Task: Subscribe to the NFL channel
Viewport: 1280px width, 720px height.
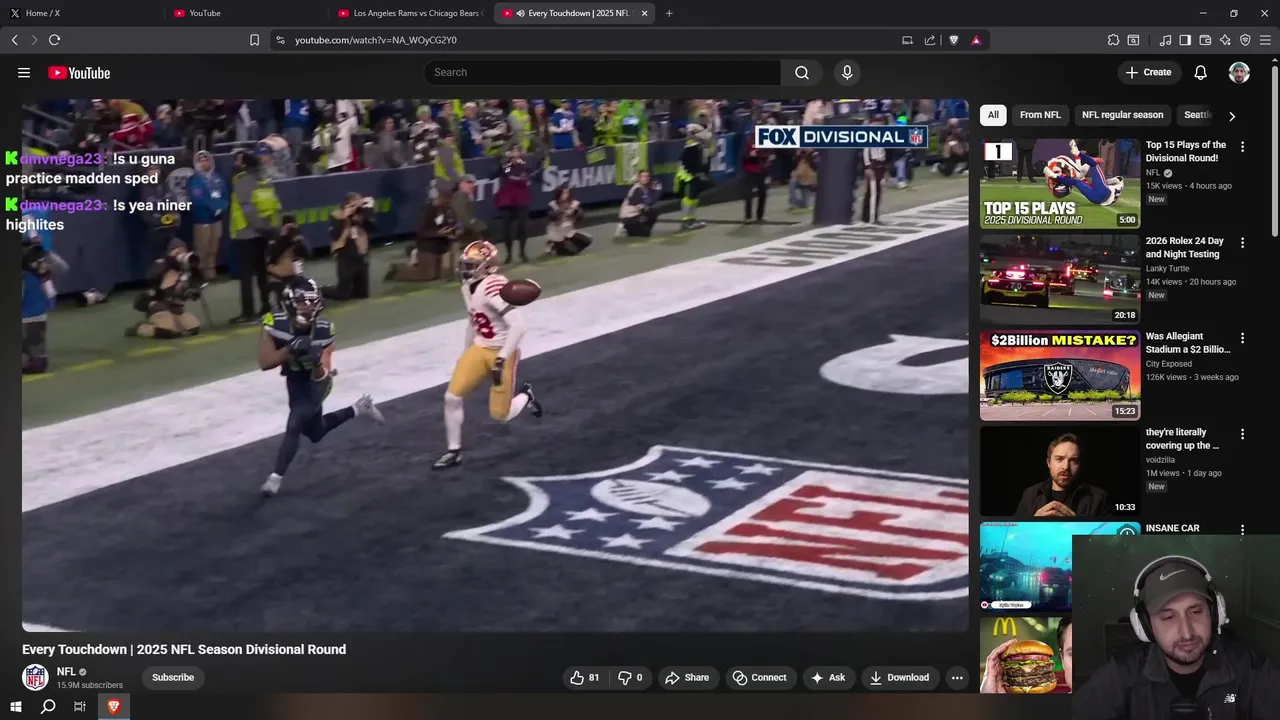Action: tap(173, 677)
